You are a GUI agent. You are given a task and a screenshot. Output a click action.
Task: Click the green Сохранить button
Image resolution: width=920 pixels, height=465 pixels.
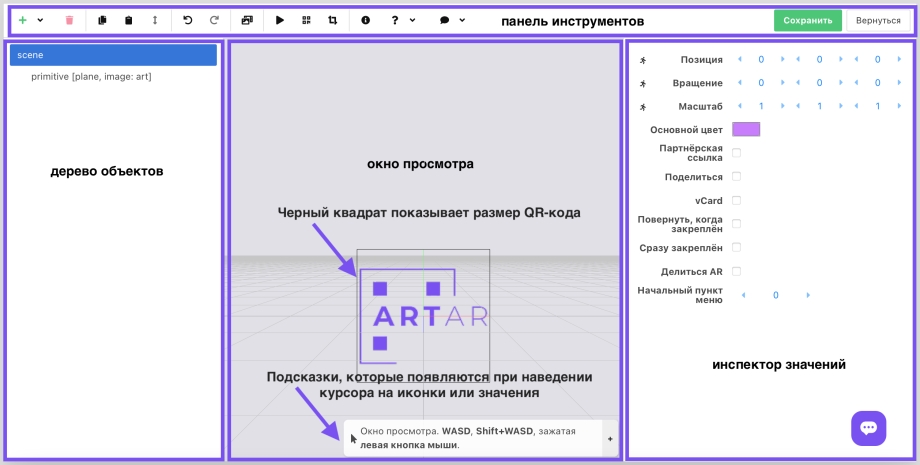click(x=807, y=20)
